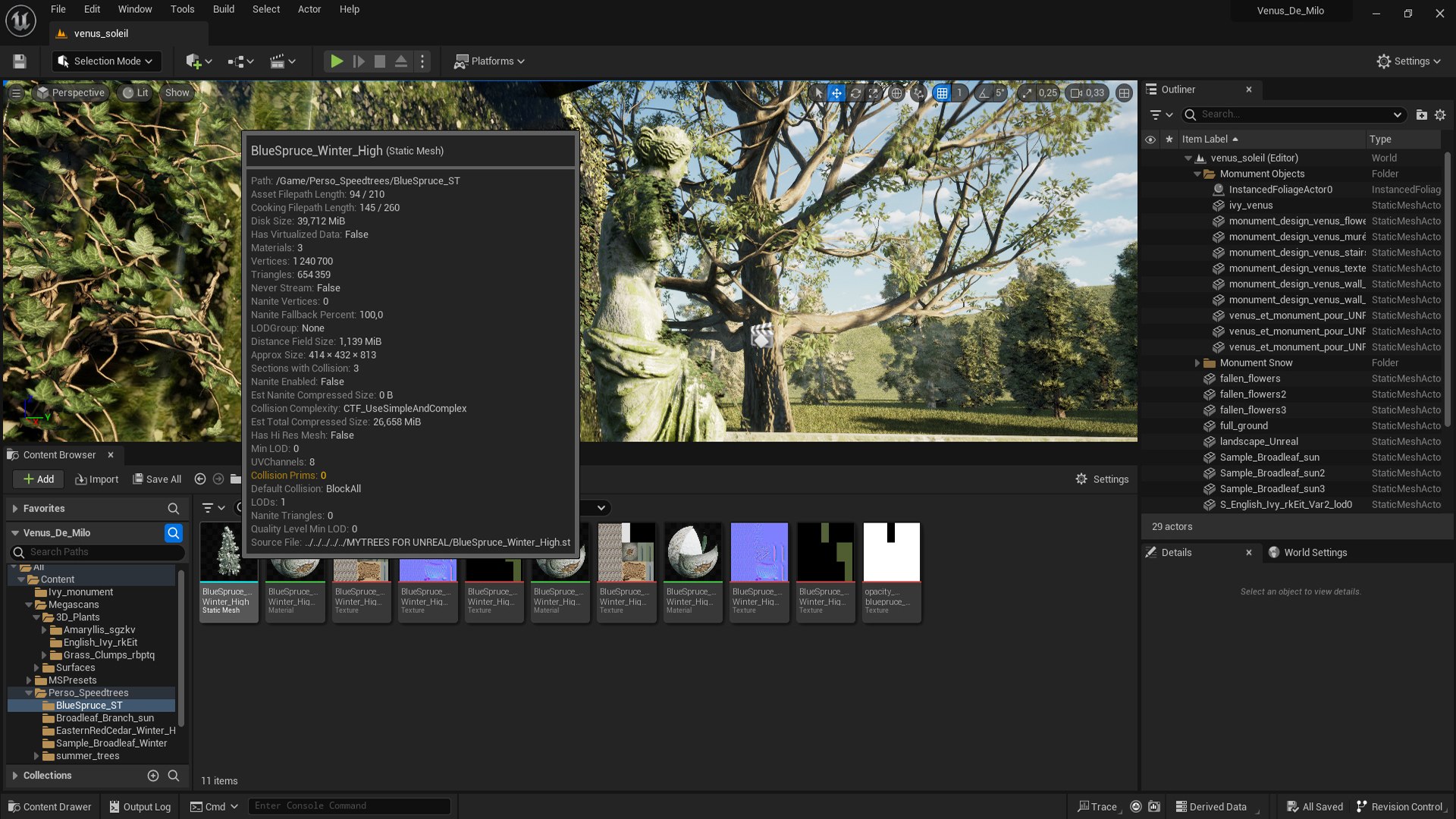Viewport: 1456px width, 819px height.
Task: Select the scale gizmo tool in viewport
Action: coord(874,93)
